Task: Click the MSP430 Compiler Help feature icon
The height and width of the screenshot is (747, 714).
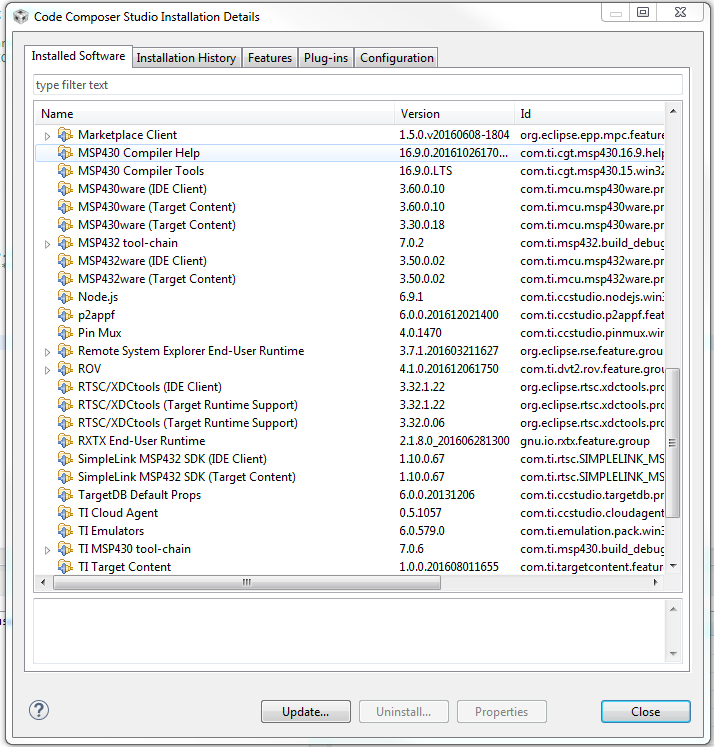Action: (x=65, y=153)
